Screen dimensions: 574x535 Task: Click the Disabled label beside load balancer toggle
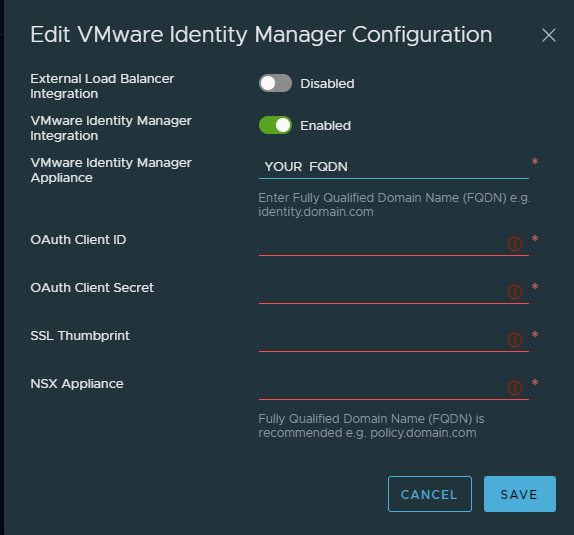click(327, 84)
